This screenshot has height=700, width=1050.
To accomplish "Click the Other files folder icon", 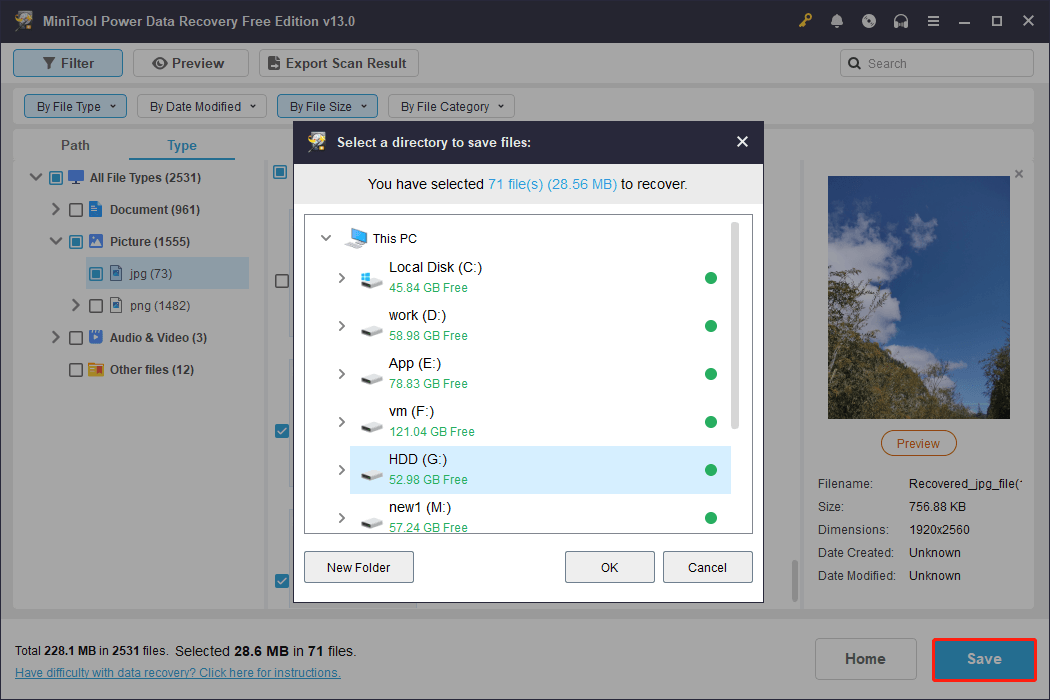I will click(96, 369).
